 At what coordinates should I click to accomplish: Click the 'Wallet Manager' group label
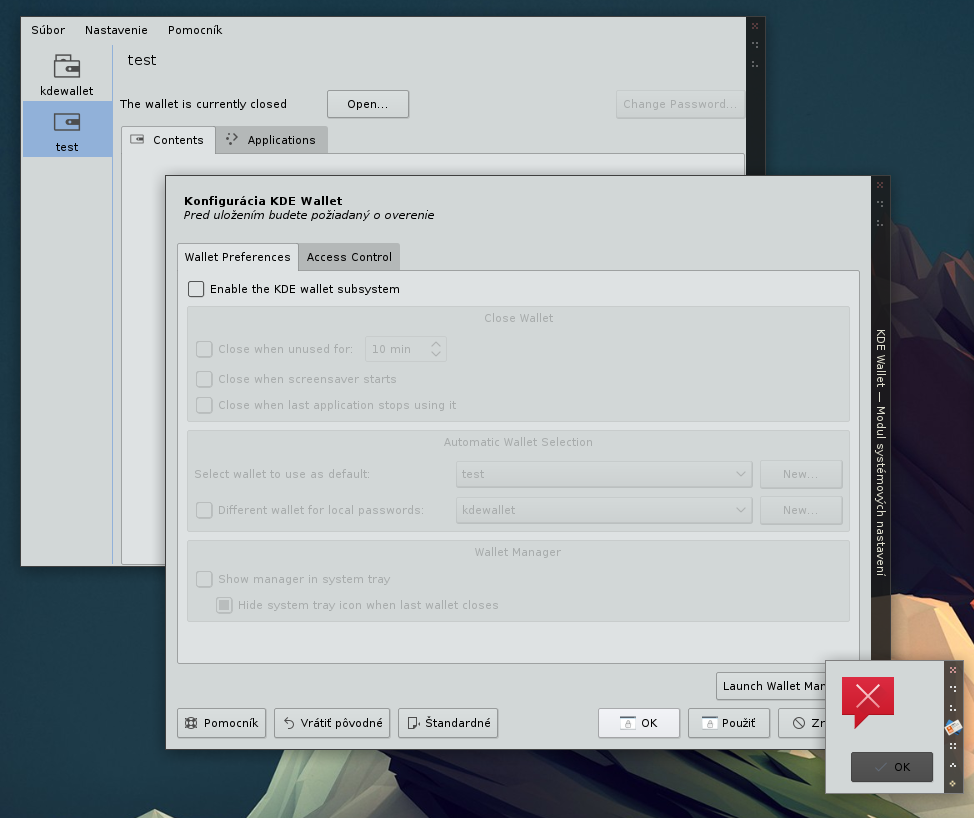pos(518,552)
